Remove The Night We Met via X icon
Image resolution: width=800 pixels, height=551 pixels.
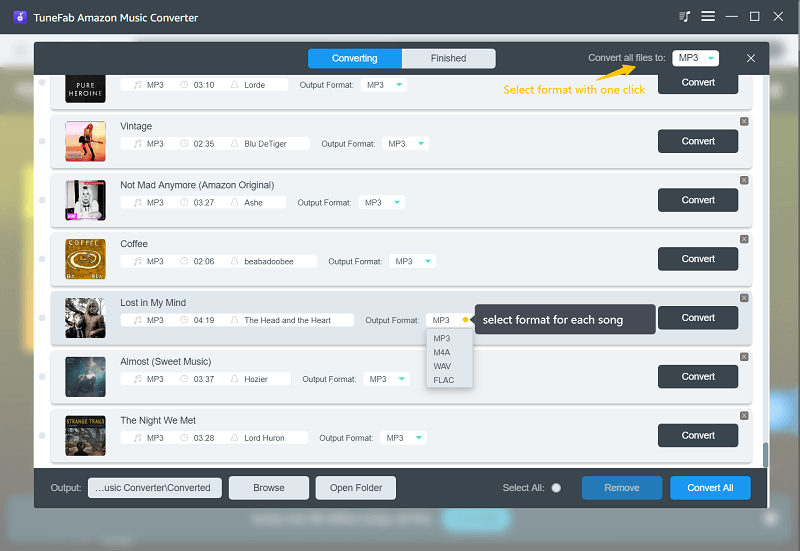coord(744,415)
